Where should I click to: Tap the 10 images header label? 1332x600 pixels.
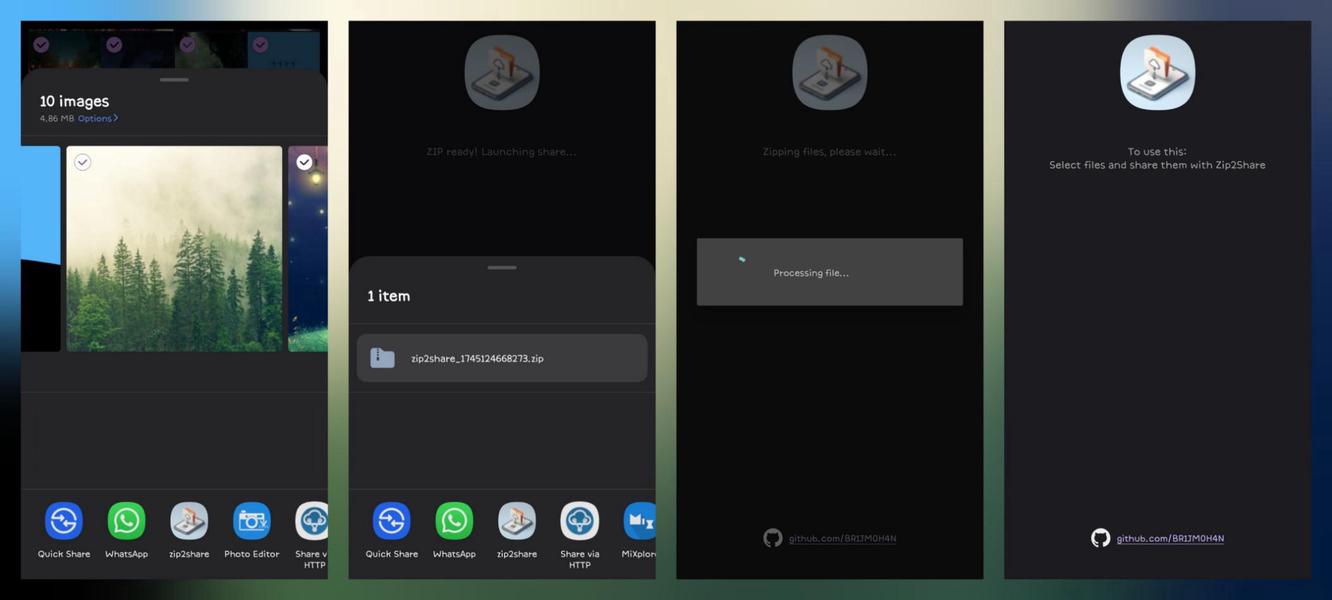(73, 100)
